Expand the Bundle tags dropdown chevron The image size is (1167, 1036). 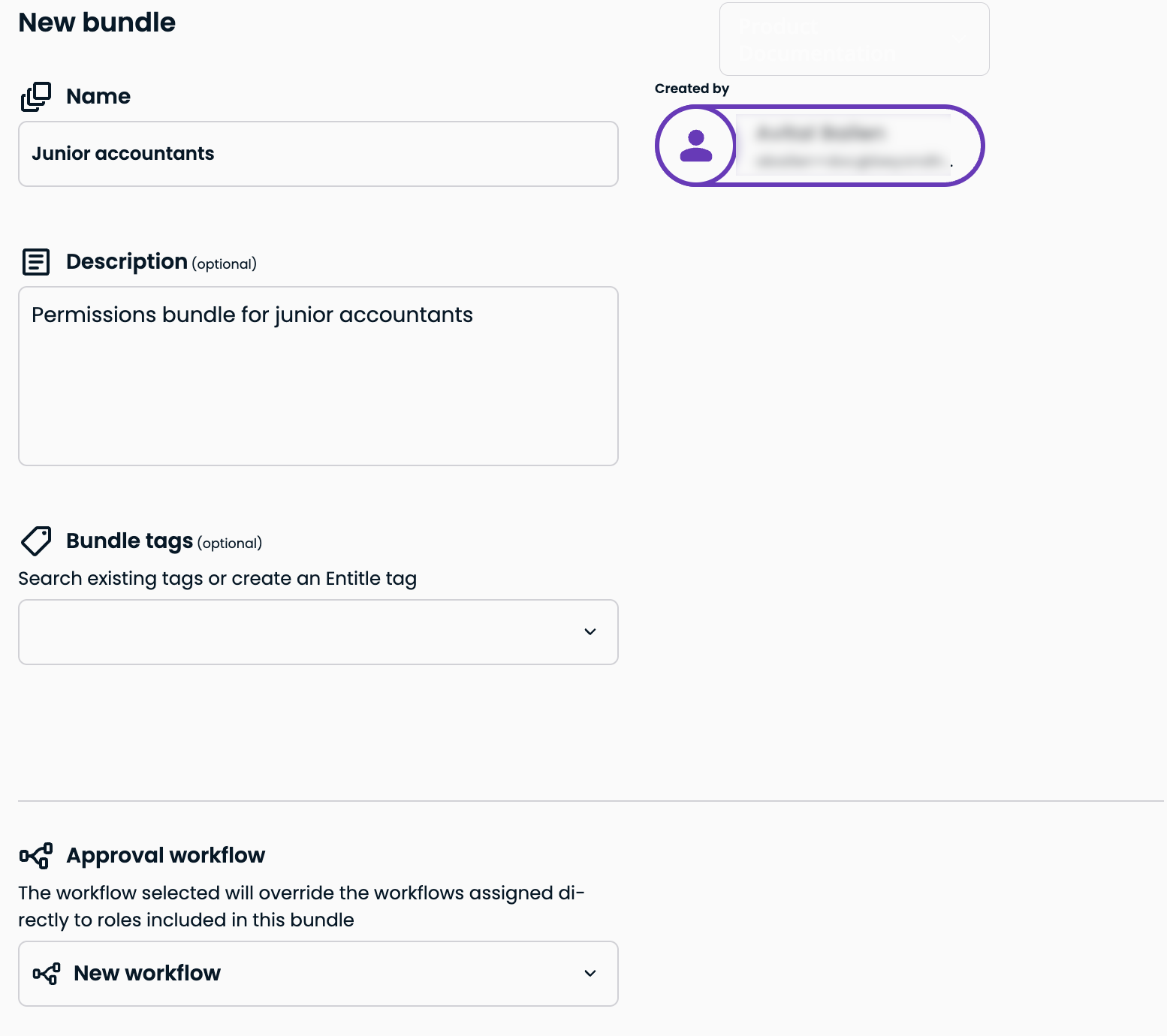pos(590,632)
